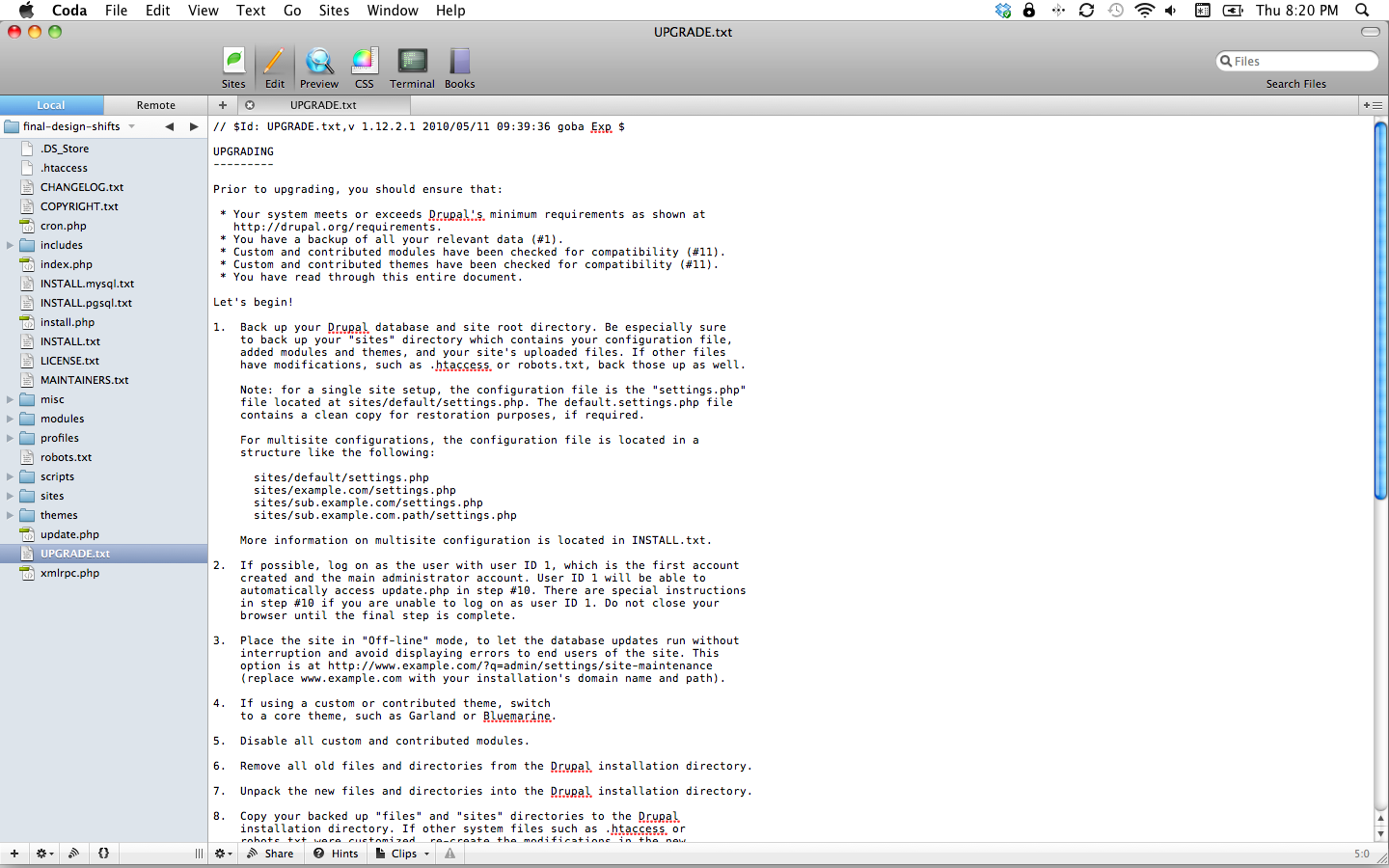Click the editor vertical scrollbar thumb

tap(1380, 311)
